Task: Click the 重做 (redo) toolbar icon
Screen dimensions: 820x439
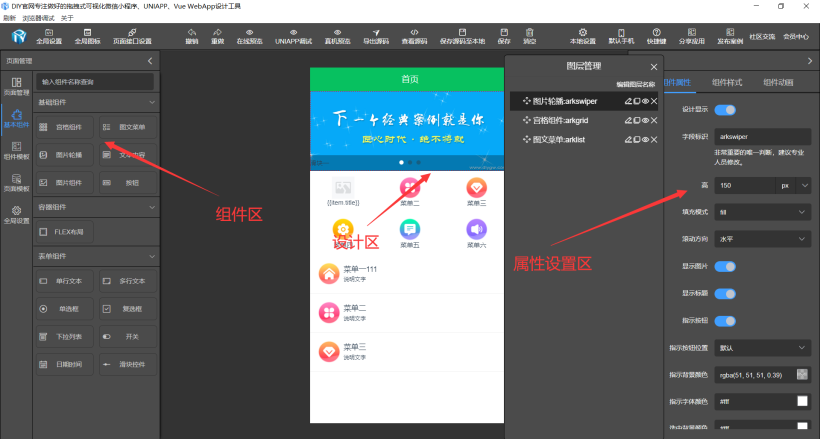Action: pos(217,36)
